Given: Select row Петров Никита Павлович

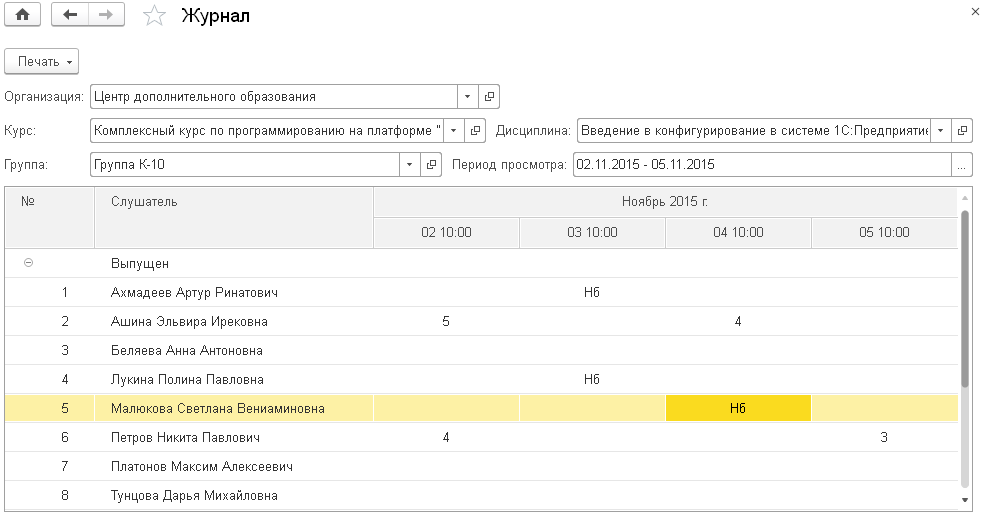Looking at the screenshot, I should point(185,437).
